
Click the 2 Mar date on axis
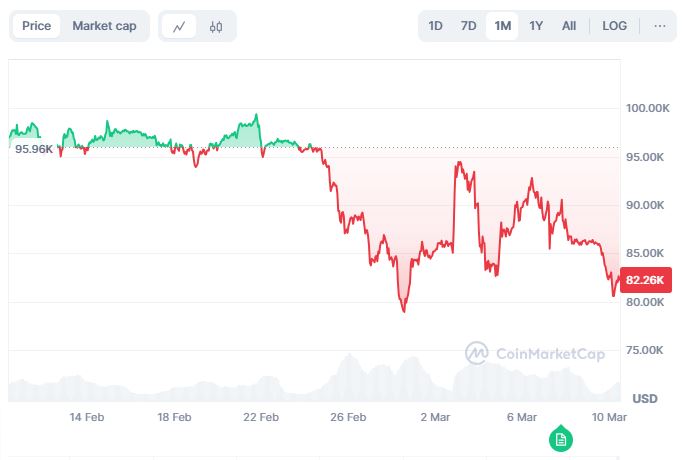tap(435, 417)
